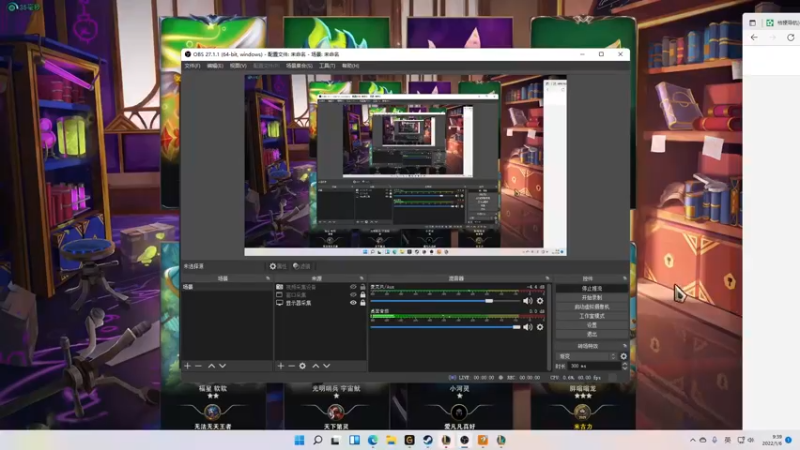Click the transition duration input field
Screen dimensions: 800x450
tap(594, 366)
